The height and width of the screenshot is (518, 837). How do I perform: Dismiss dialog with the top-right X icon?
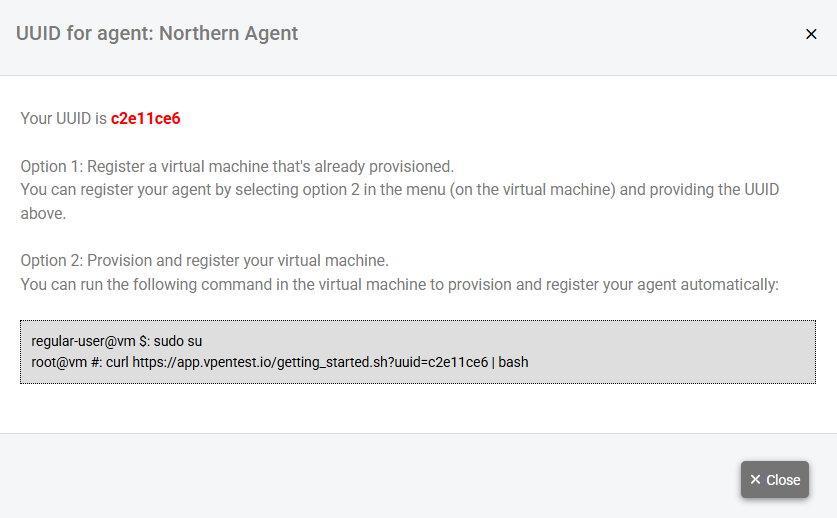click(x=811, y=34)
